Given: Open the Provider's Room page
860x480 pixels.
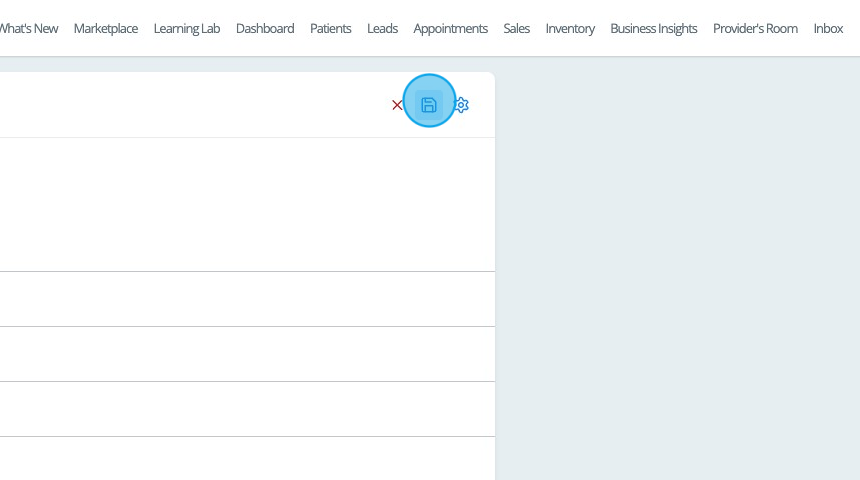Looking at the screenshot, I should [755, 29].
